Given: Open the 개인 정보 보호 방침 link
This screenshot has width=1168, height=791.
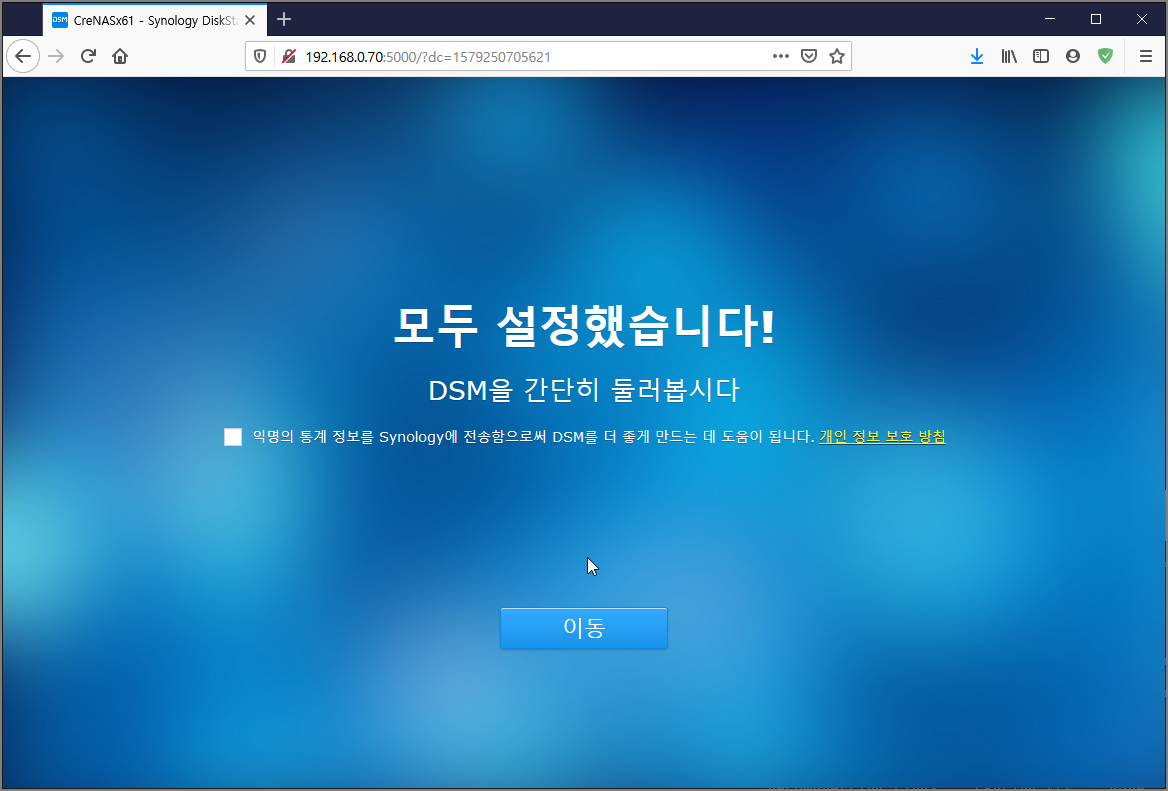Looking at the screenshot, I should click(882, 437).
